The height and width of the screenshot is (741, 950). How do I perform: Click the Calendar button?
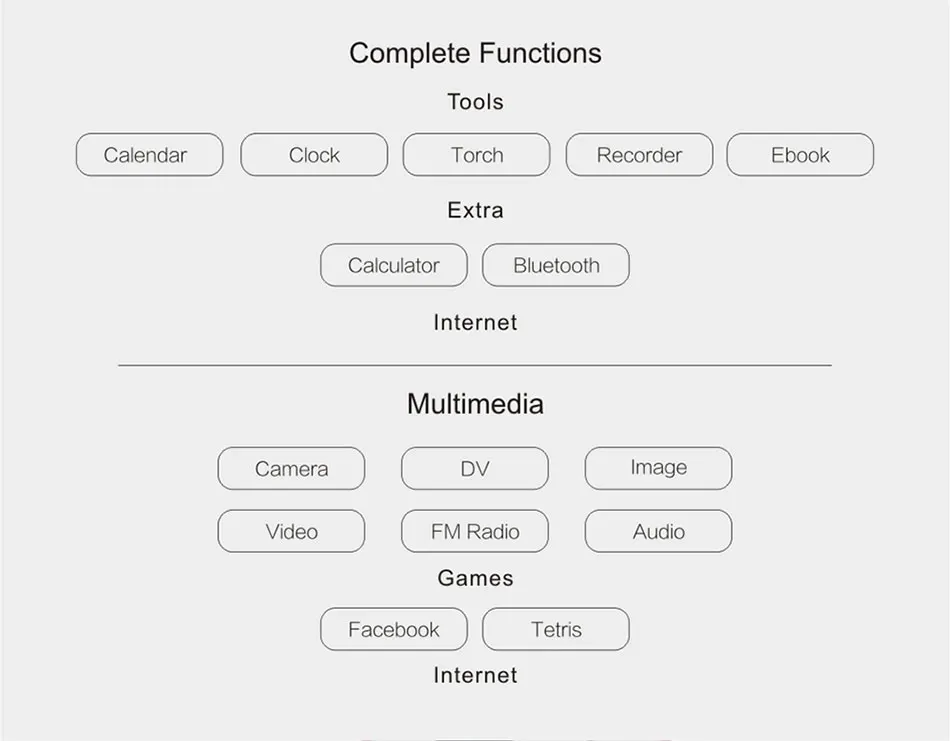point(150,155)
